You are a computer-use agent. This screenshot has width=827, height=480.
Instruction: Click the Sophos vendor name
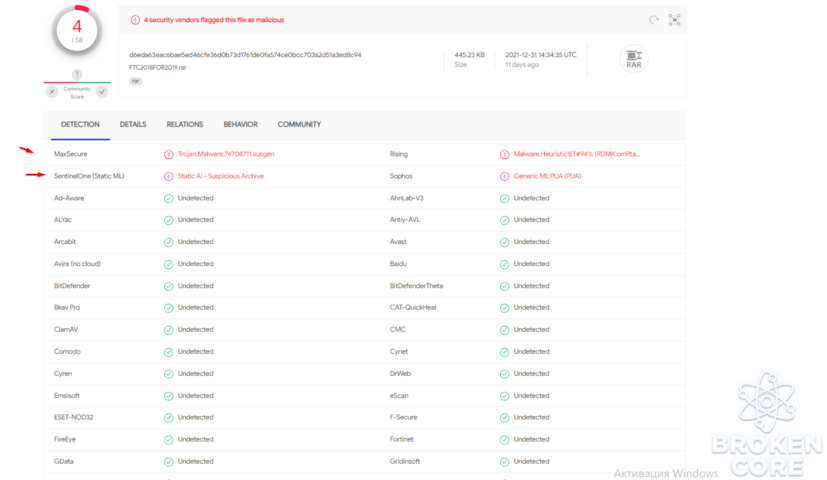coord(401,176)
